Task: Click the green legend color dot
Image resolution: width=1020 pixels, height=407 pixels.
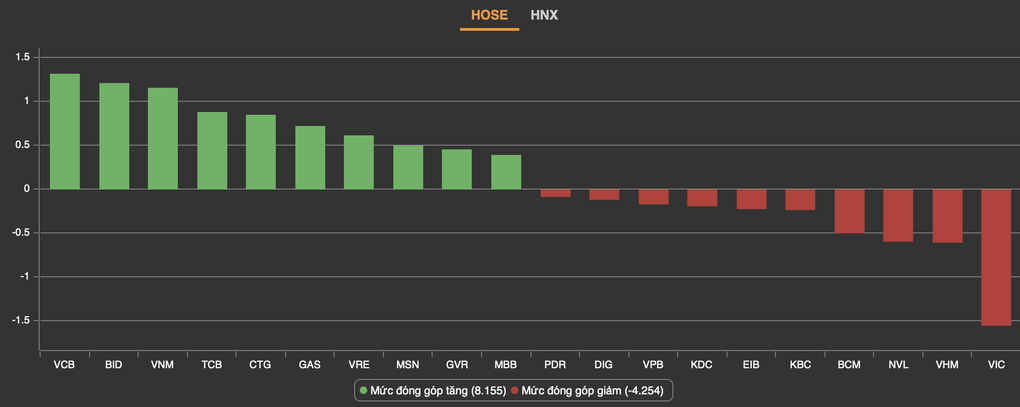Action: [364, 390]
